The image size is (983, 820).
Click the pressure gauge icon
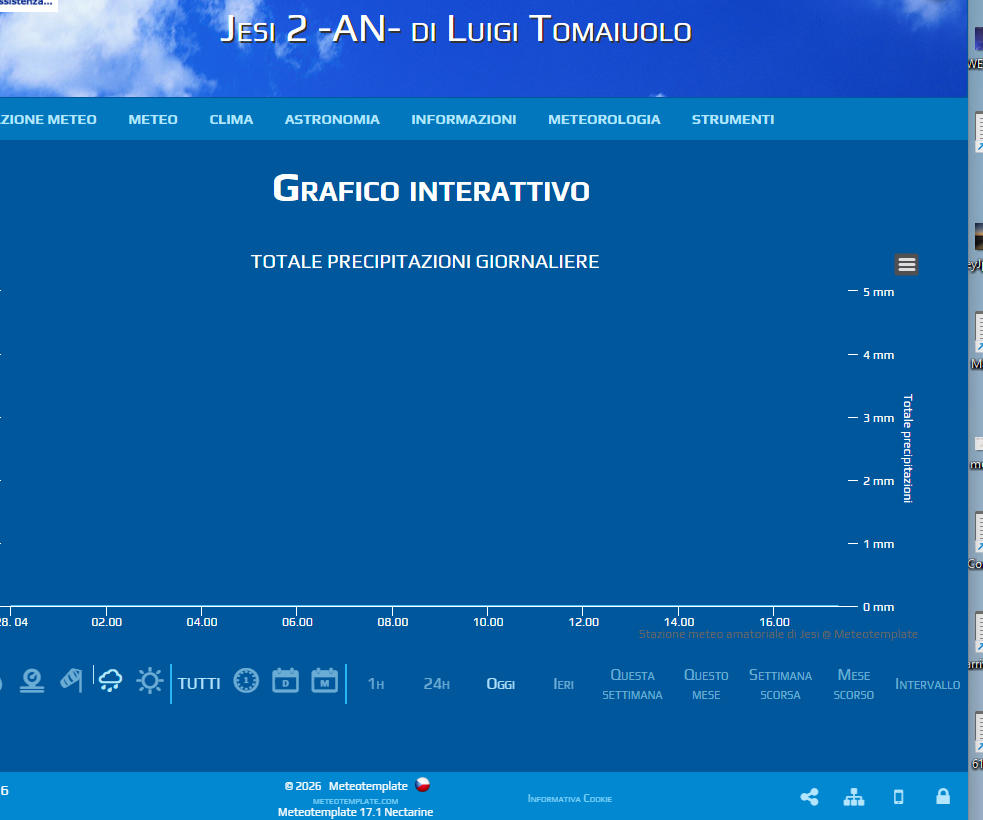point(32,681)
